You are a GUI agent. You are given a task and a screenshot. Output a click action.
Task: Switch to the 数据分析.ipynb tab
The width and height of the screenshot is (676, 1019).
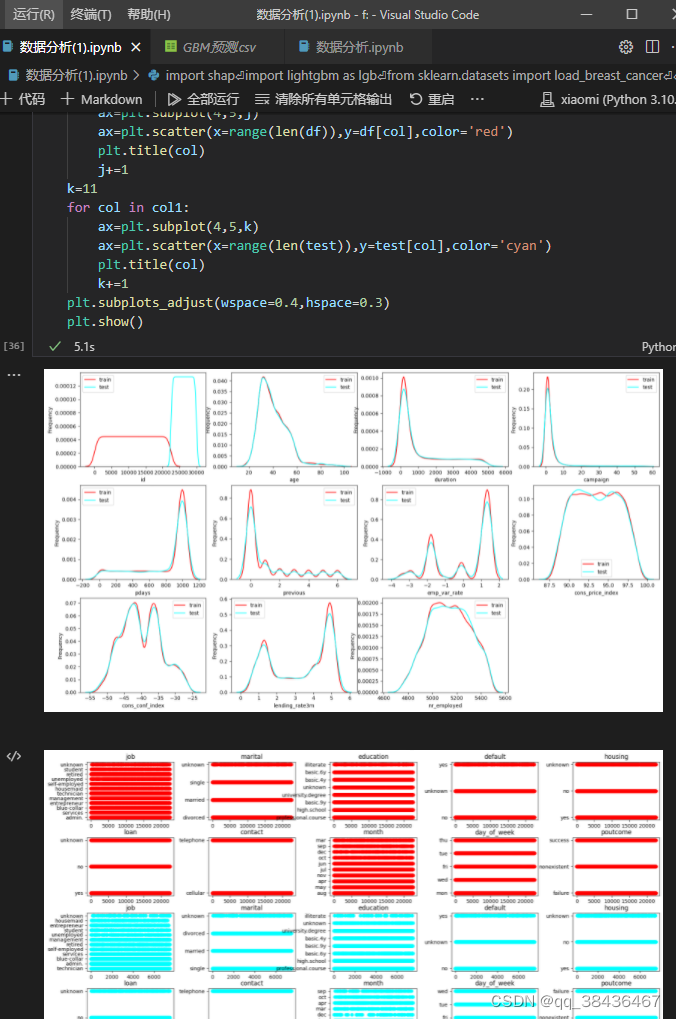tap(359, 47)
